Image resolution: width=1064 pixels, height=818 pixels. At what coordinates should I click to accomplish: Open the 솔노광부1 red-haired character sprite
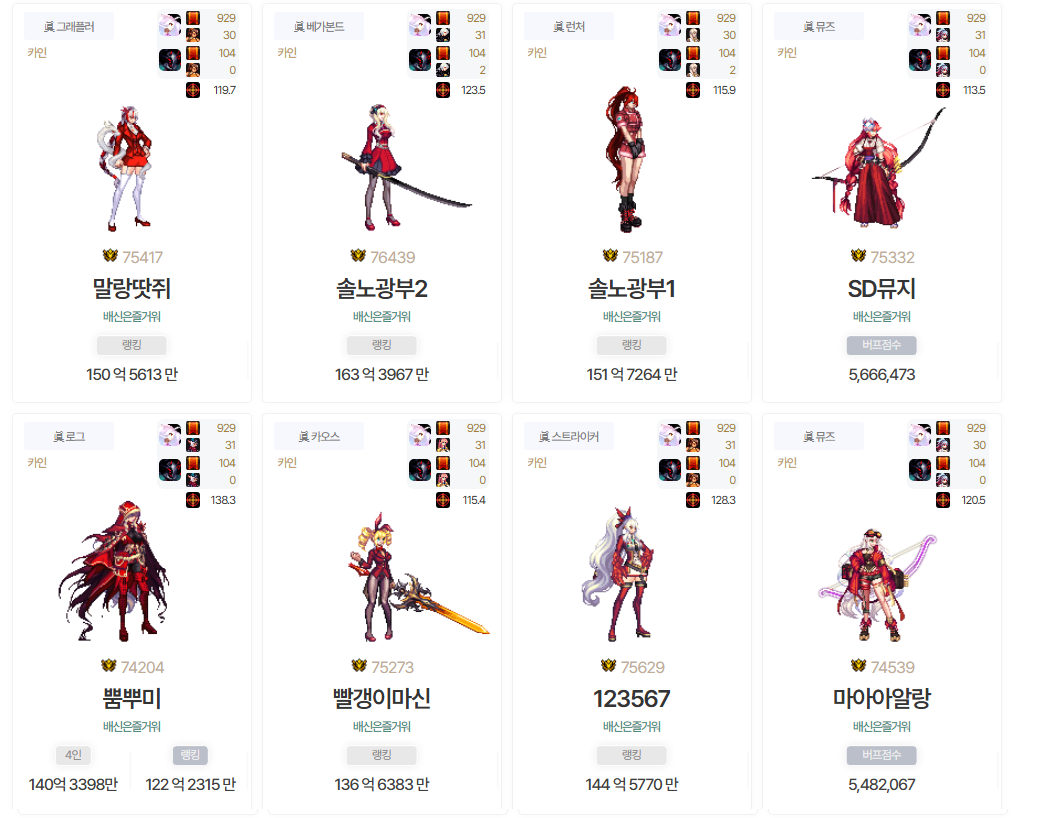click(626, 160)
